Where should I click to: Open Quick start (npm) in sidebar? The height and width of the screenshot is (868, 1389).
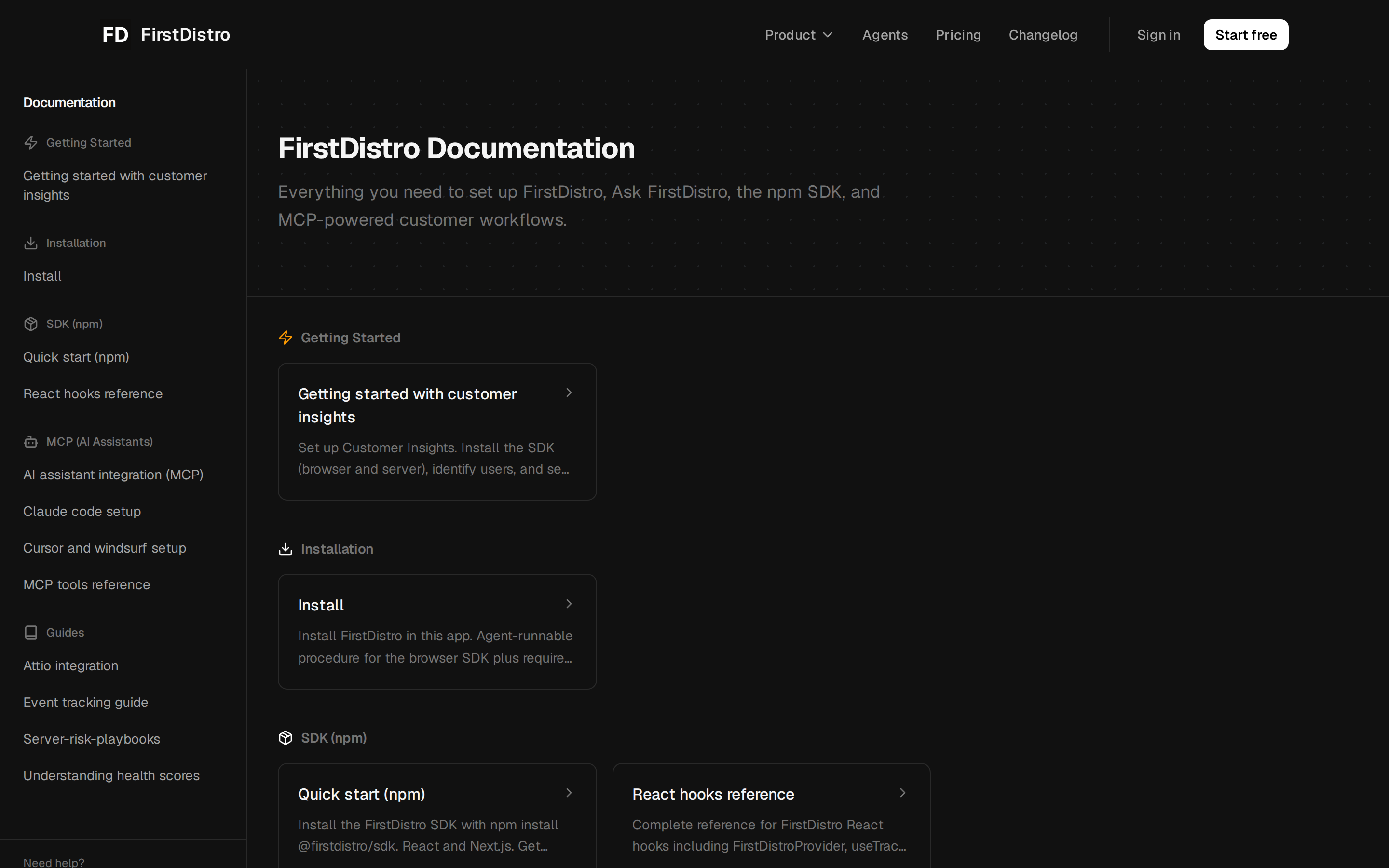pyautogui.click(x=76, y=357)
